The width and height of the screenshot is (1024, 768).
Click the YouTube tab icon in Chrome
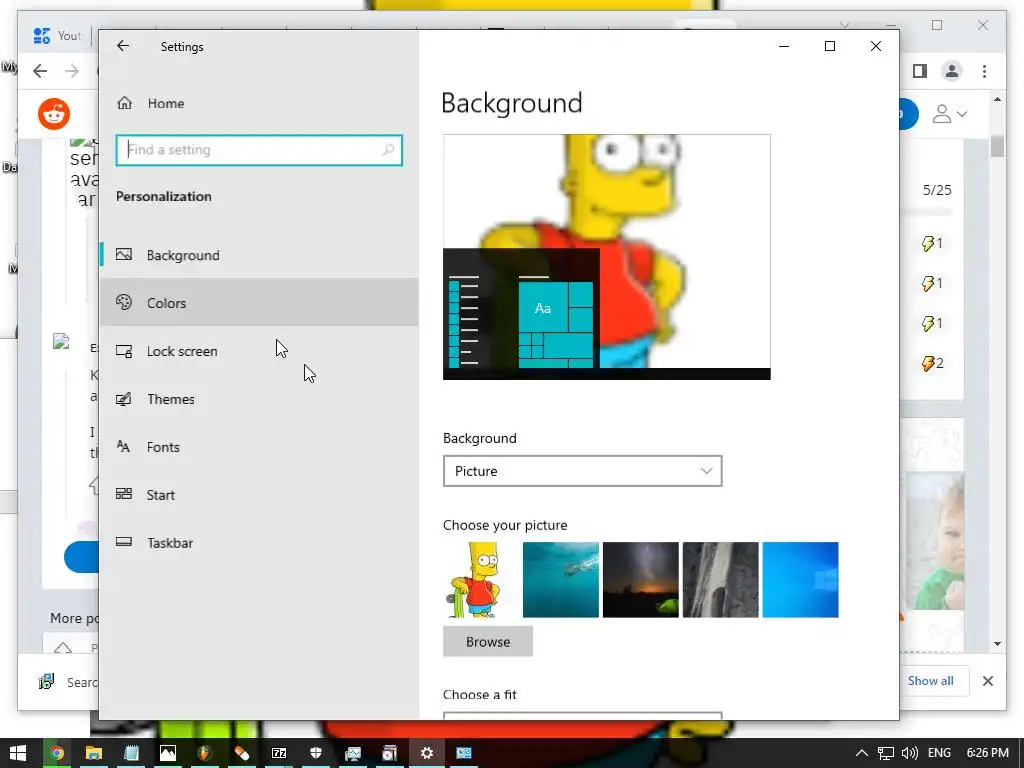click(x=41, y=36)
